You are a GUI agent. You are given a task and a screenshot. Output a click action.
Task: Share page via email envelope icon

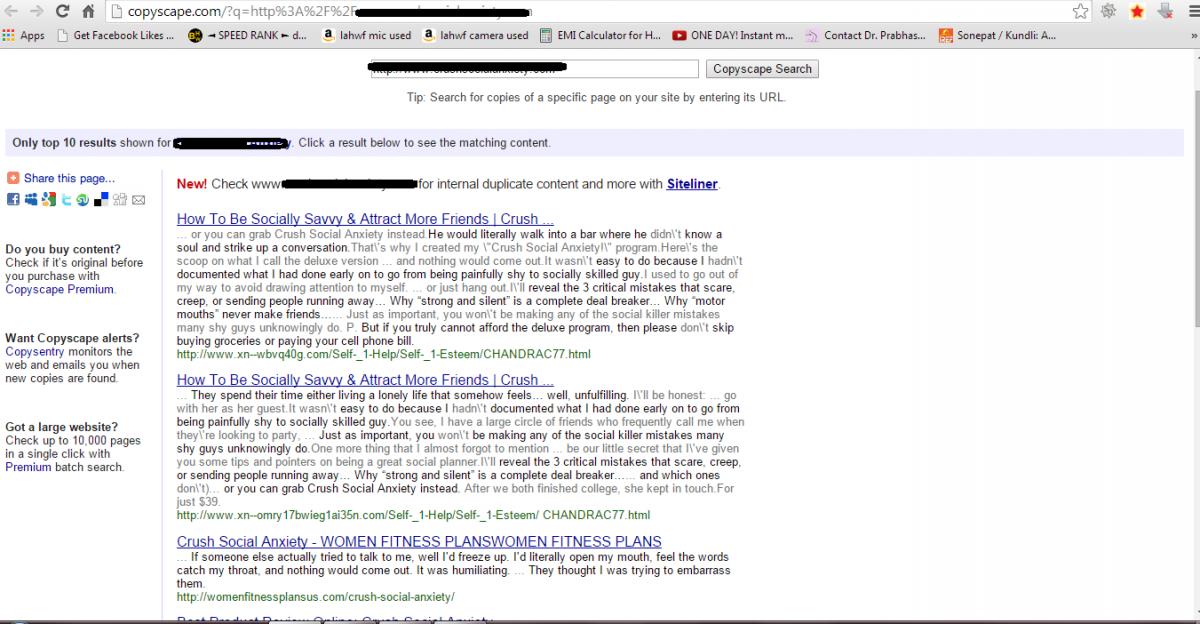coord(138,199)
